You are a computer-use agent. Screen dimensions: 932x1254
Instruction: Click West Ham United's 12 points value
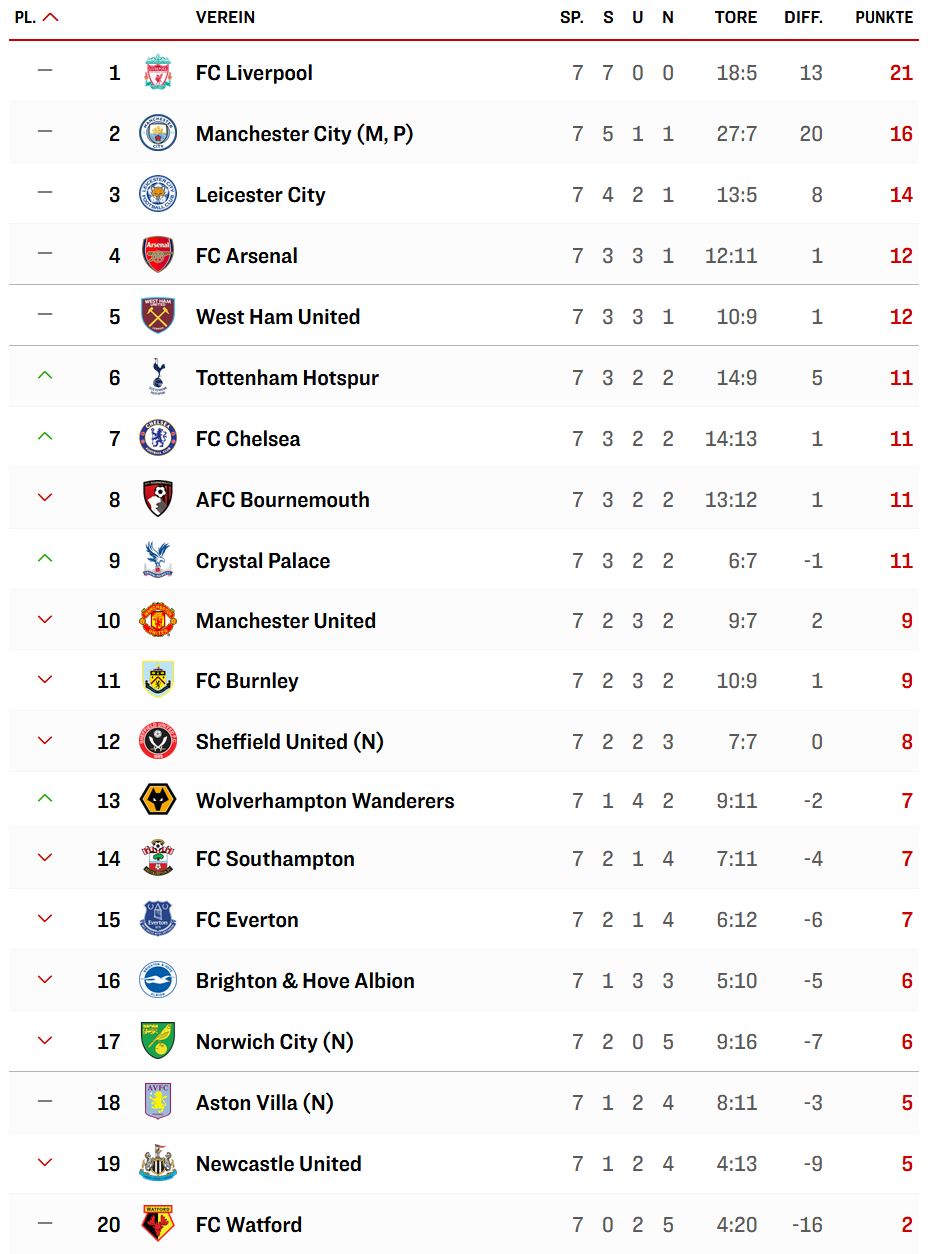click(901, 317)
